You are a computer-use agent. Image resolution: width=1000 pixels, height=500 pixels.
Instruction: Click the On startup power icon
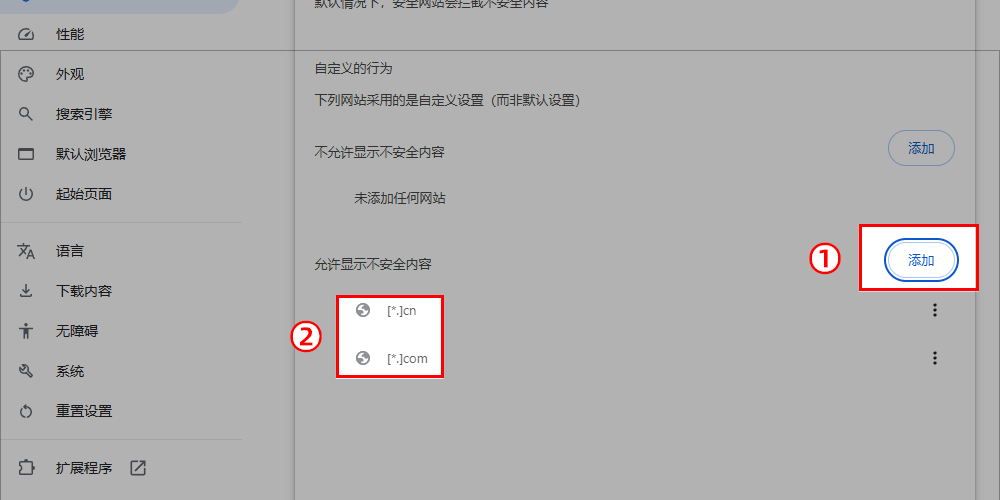[26, 194]
